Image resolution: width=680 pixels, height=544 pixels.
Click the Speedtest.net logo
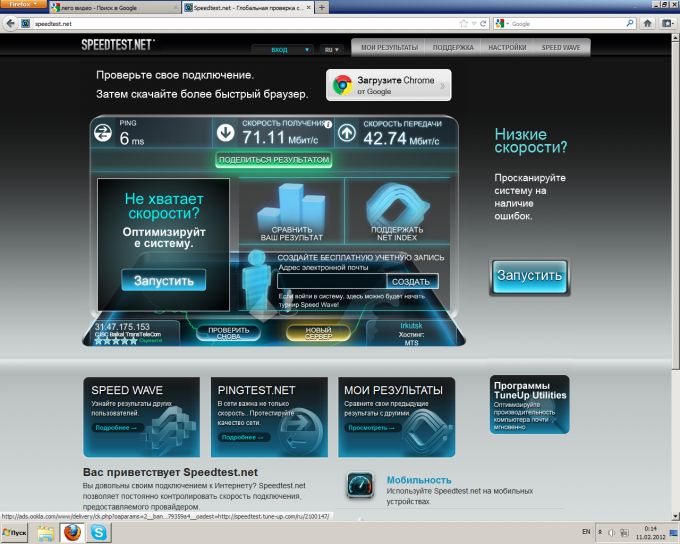pos(118,45)
